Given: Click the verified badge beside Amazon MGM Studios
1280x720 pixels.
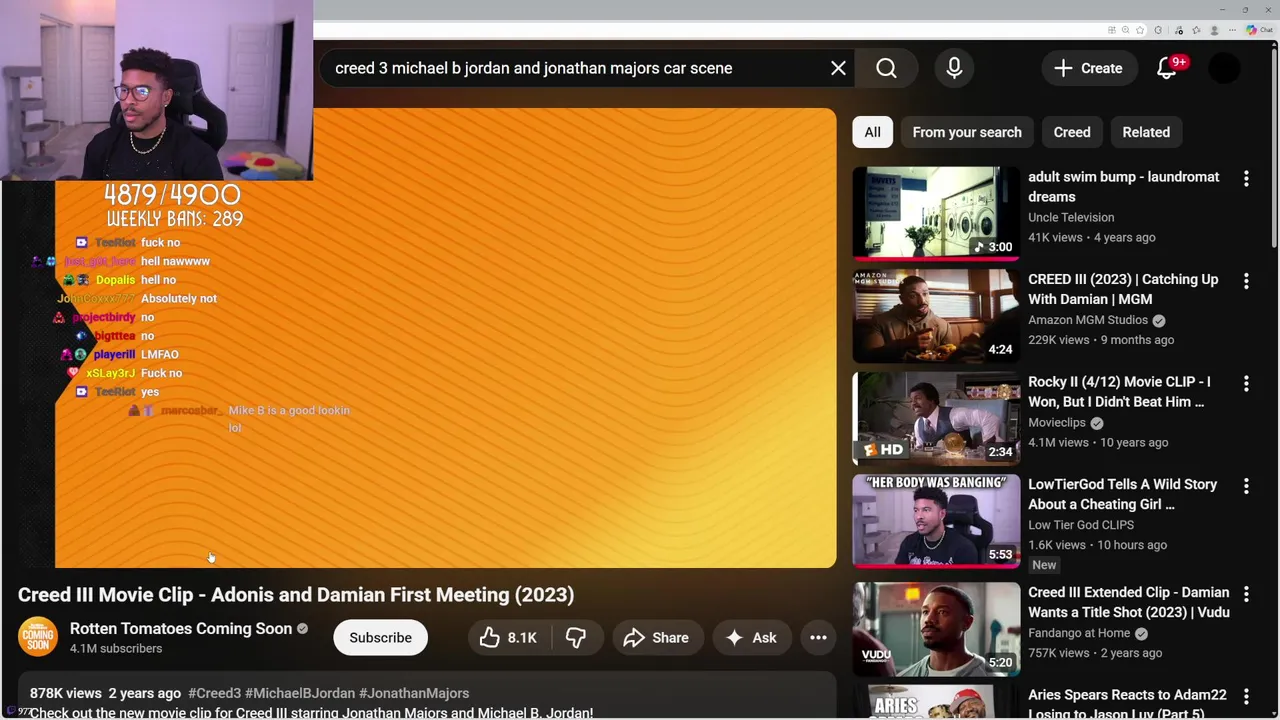Looking at the screenshot, I should pyautogui.click(x=1158, y=320).
